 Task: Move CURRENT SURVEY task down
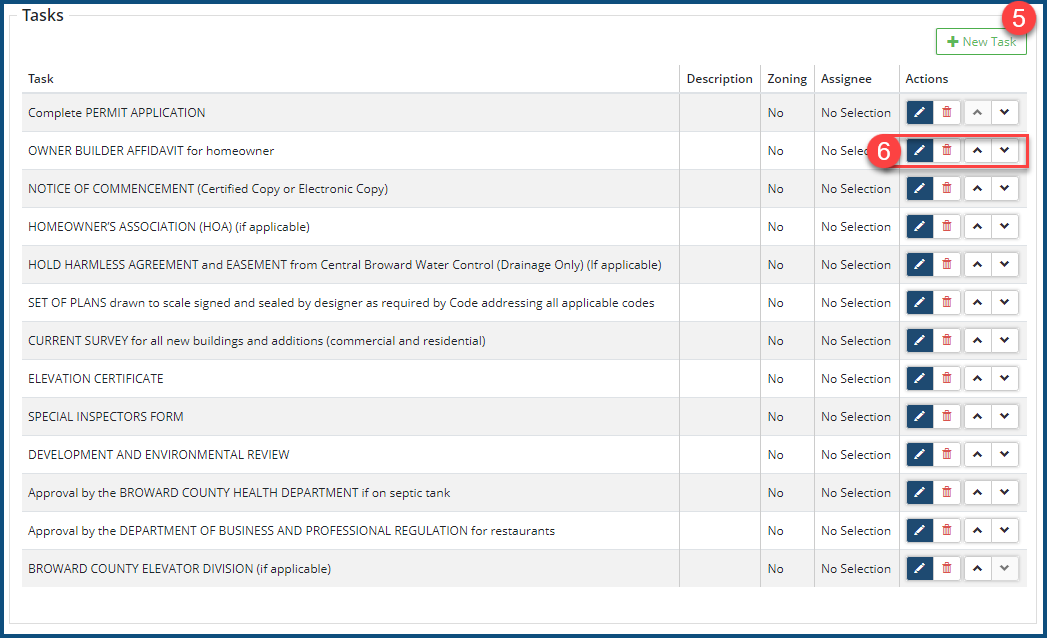1004,341
